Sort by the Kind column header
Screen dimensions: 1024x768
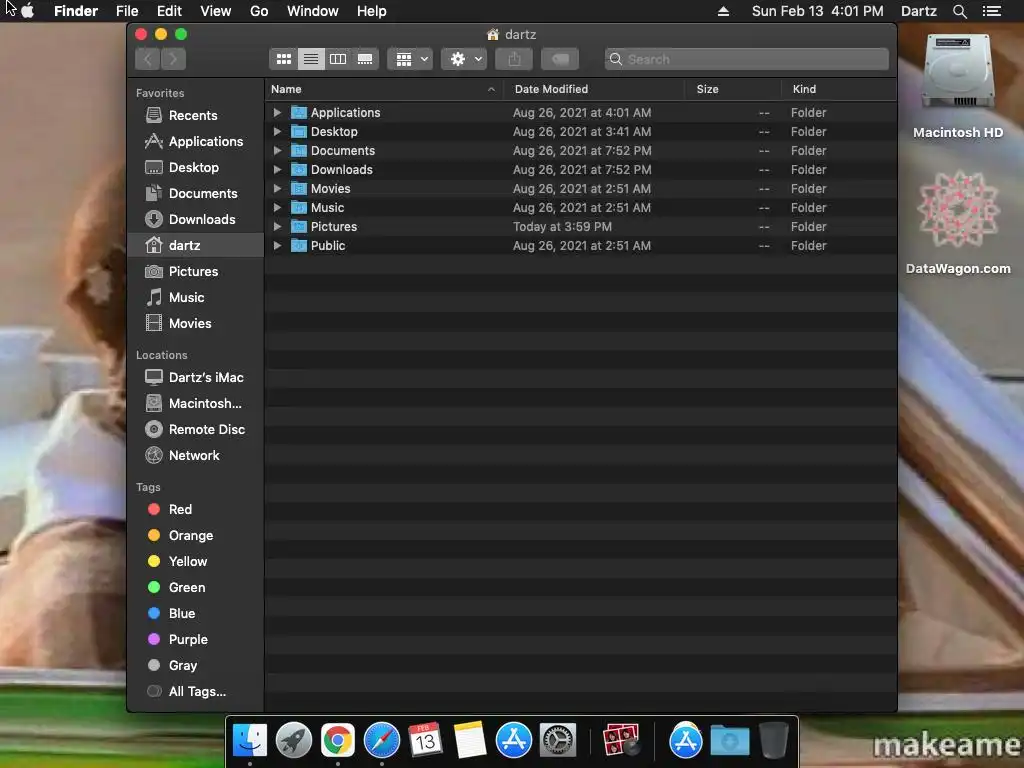coord(839,89)
